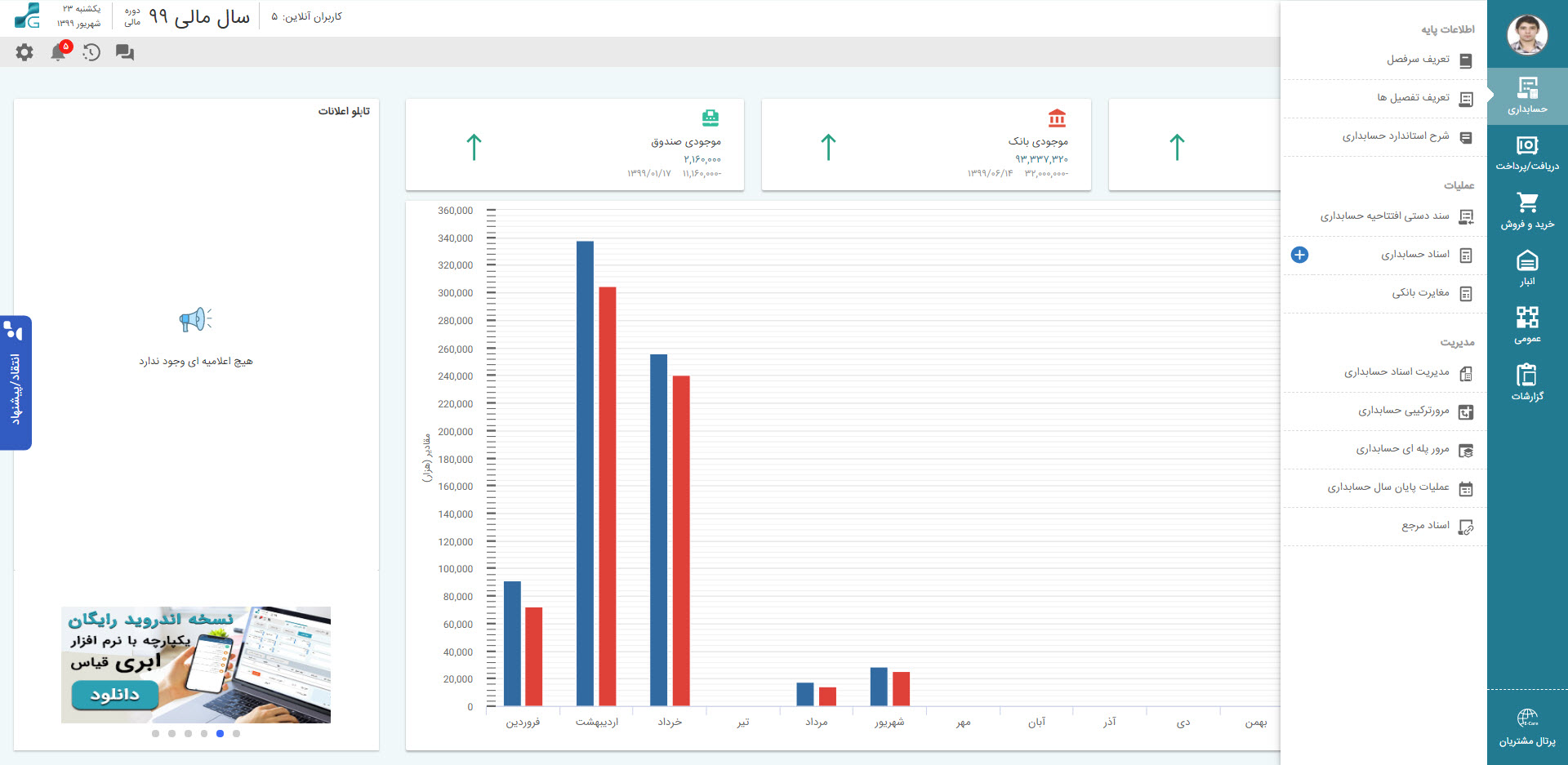Image resolution: width=1568 pixels, height=765 pixels.
Task: Select the خرید و فروش sidebar module
Action: pyautogui.click(x=1527, y=211)
